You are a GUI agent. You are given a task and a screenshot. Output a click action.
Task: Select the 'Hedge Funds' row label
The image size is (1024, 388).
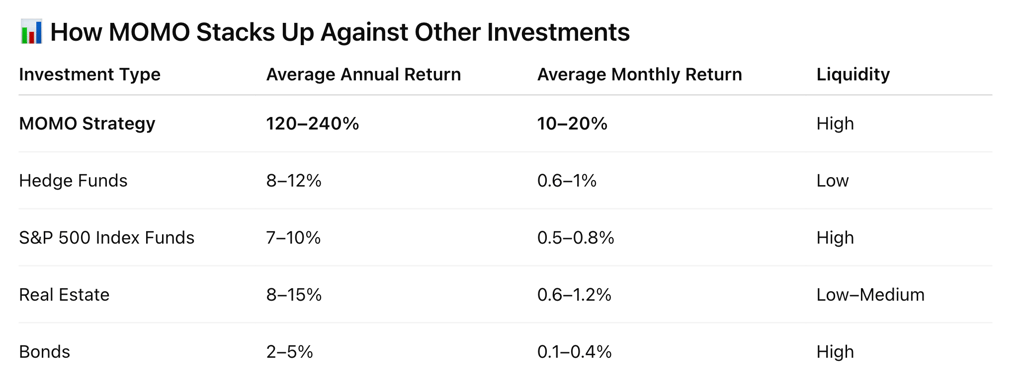pos(73,180)
